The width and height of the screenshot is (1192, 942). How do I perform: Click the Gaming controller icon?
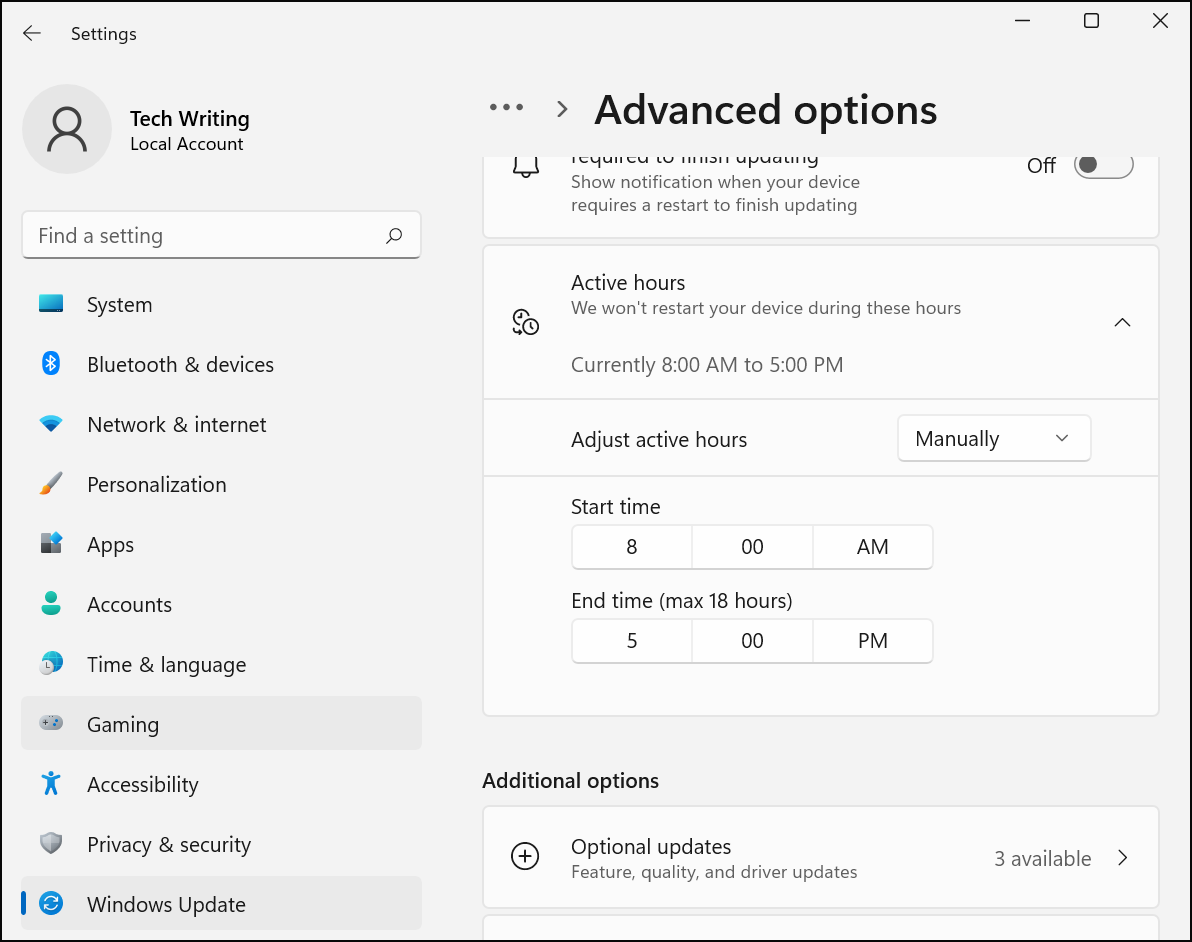coord(51,723)
